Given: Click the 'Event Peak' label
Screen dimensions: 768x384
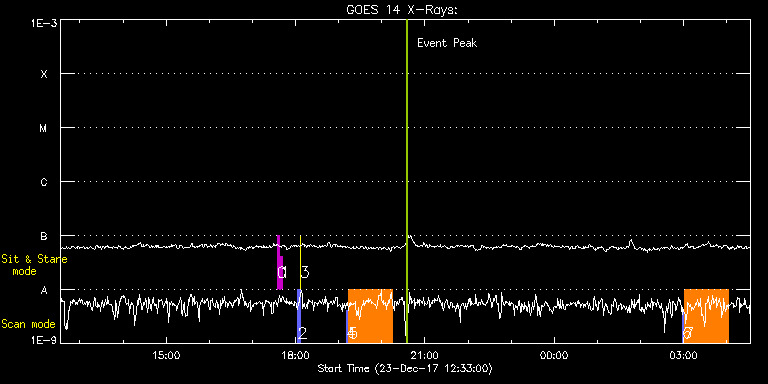Looking at the screenshot, I should click(x=447, y=43).
